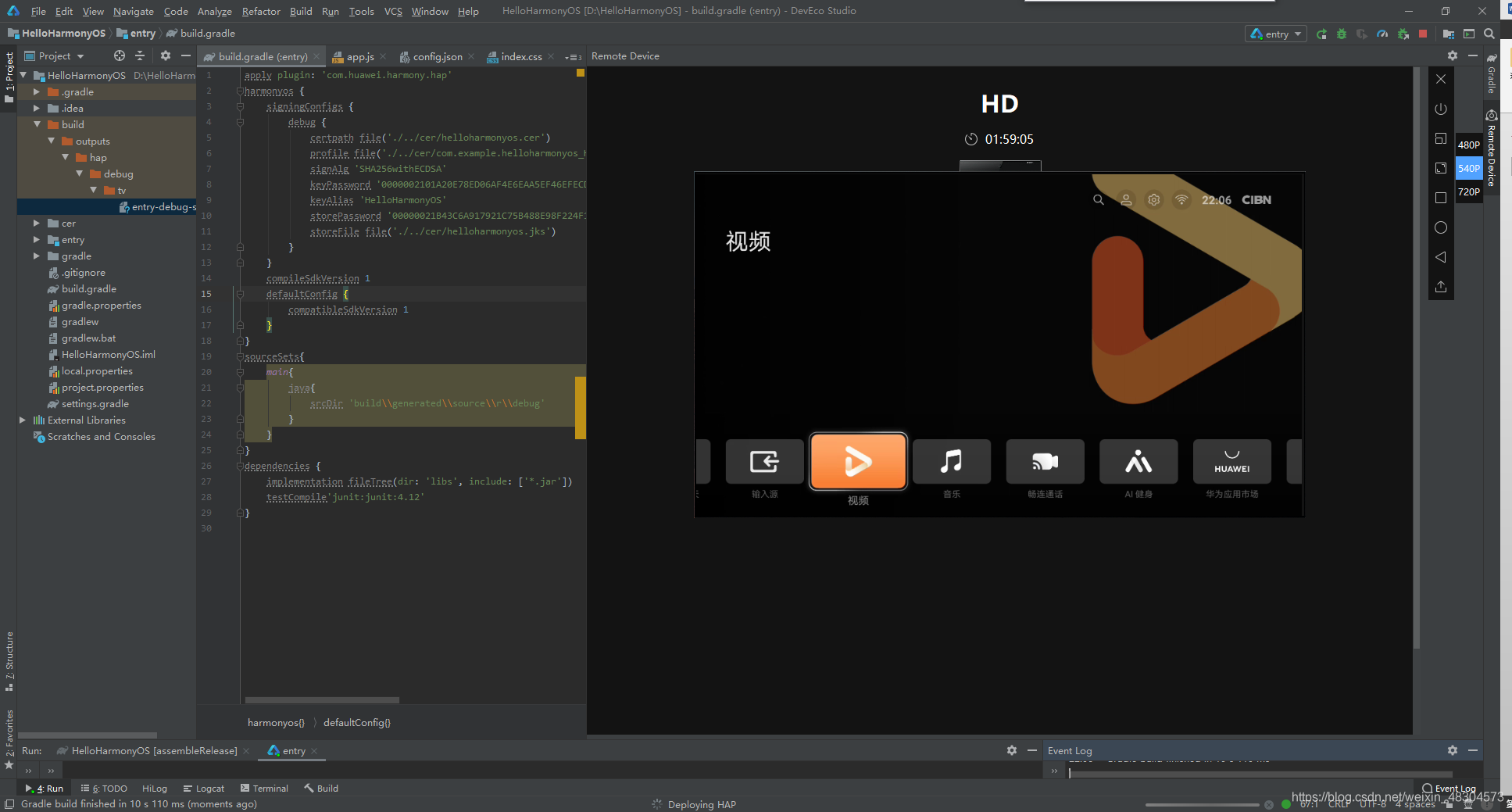Open the Gradle side panel

click(1492, 74)
